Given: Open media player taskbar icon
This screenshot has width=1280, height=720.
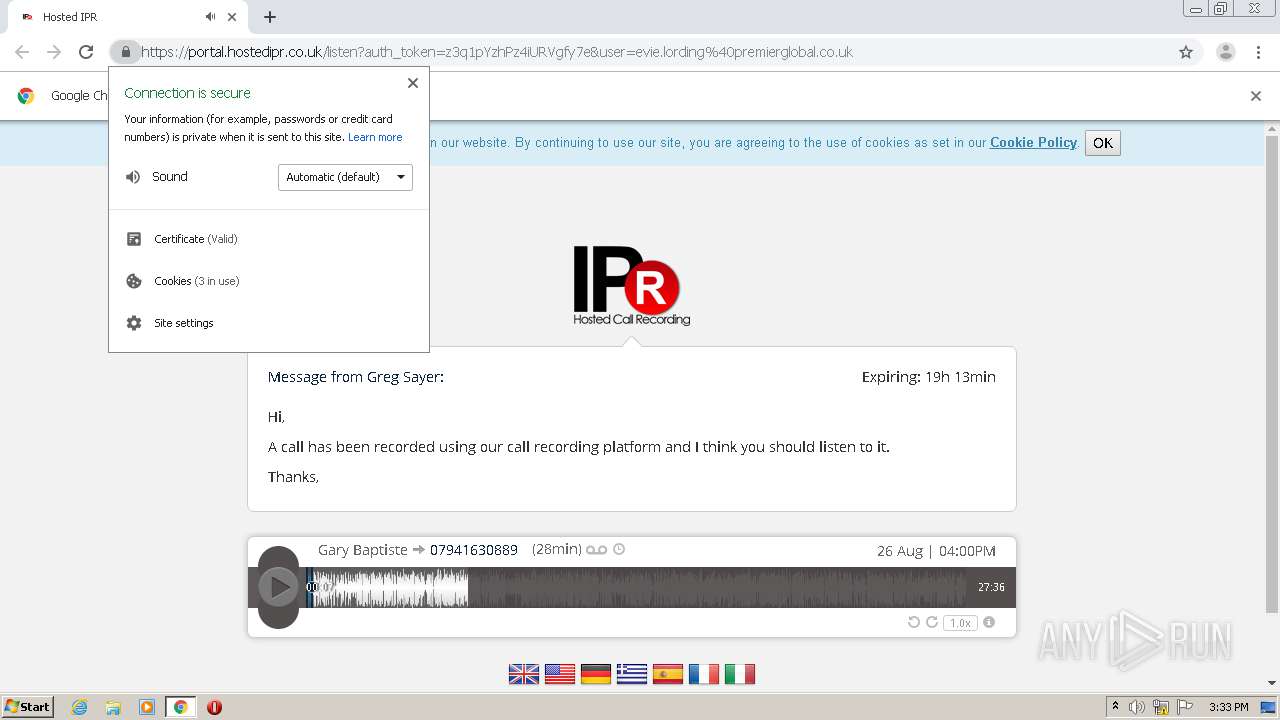Looking at the screenshot, I should pos(147,707).
